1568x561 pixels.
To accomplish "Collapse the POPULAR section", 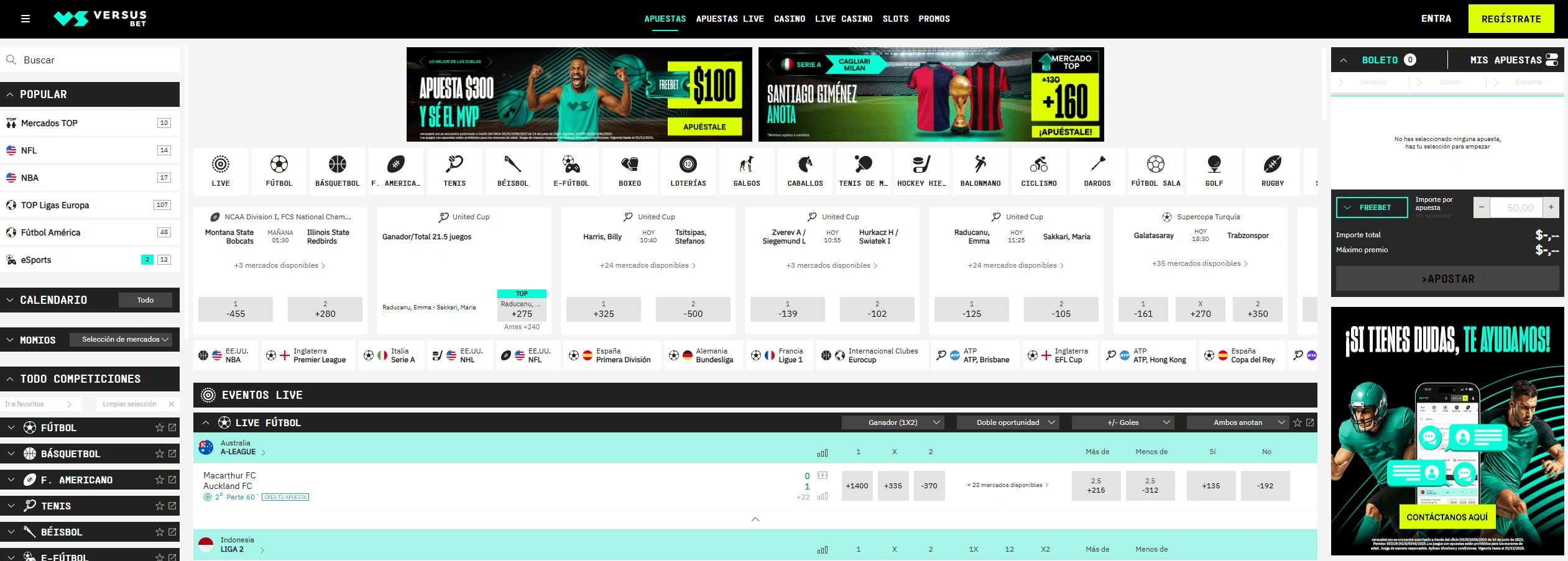I will [10, 94].
